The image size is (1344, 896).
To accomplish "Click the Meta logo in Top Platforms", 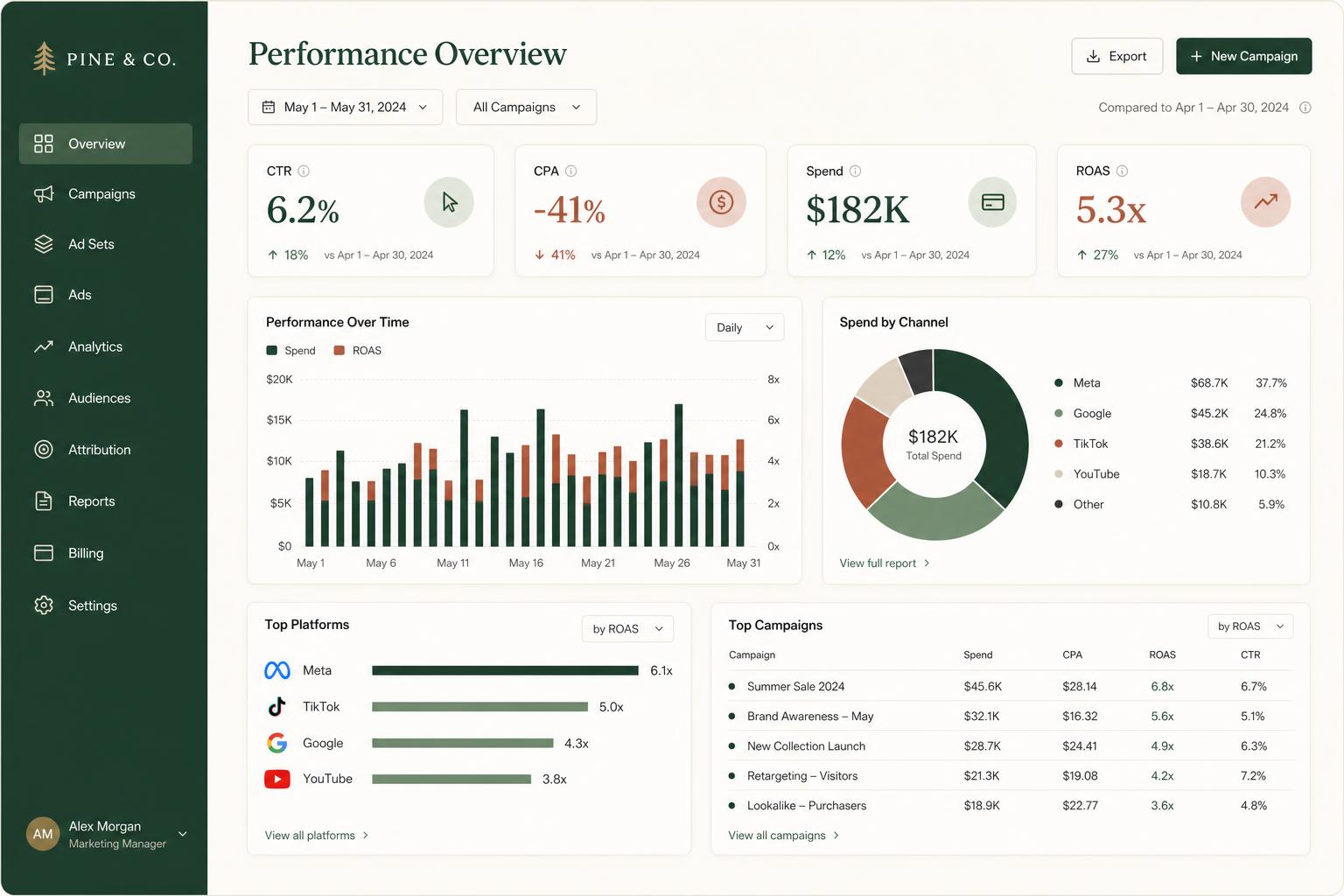I will pyautogui.click(x=277, y=670).
